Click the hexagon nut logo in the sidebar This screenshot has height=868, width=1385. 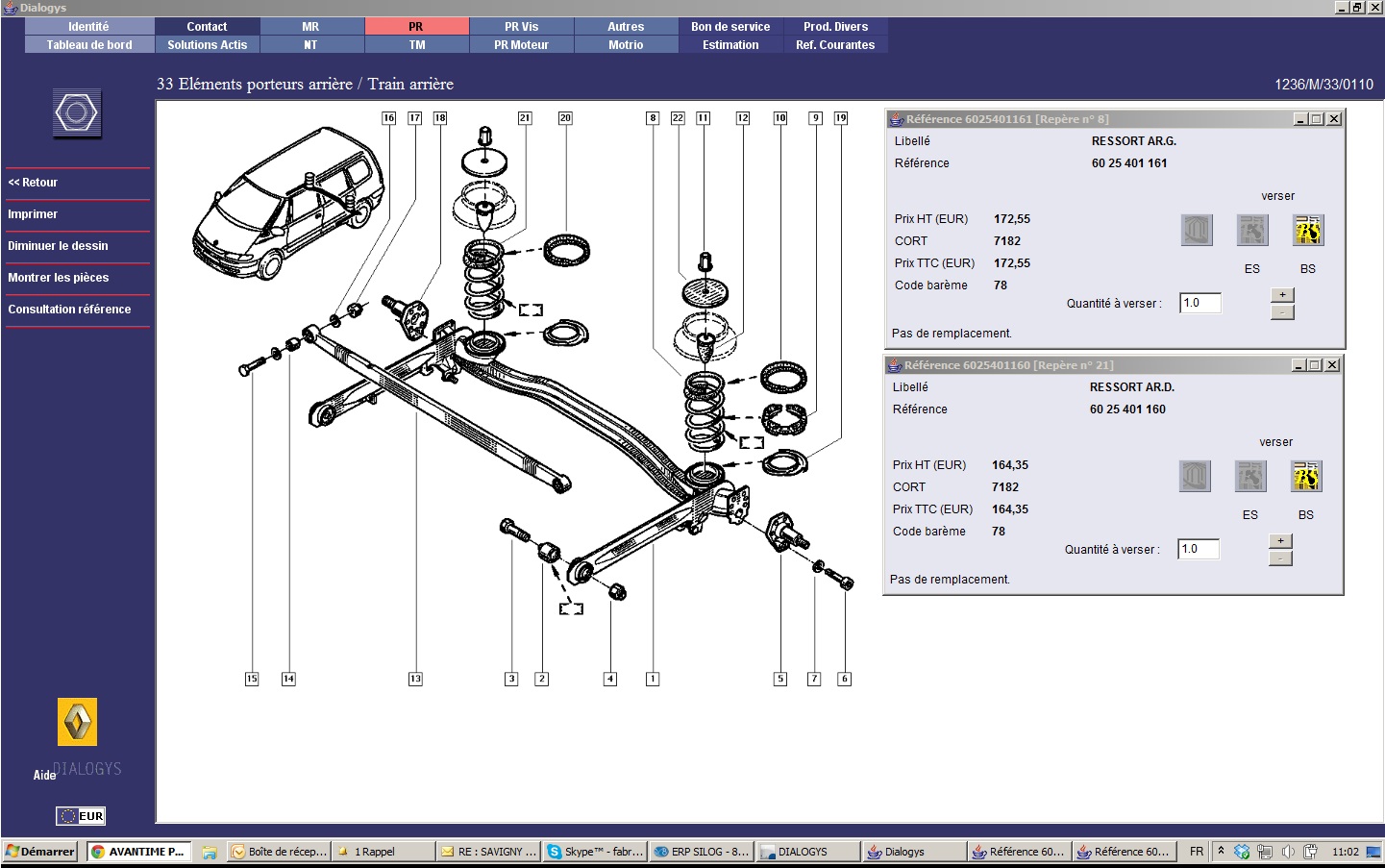point(77,113)
